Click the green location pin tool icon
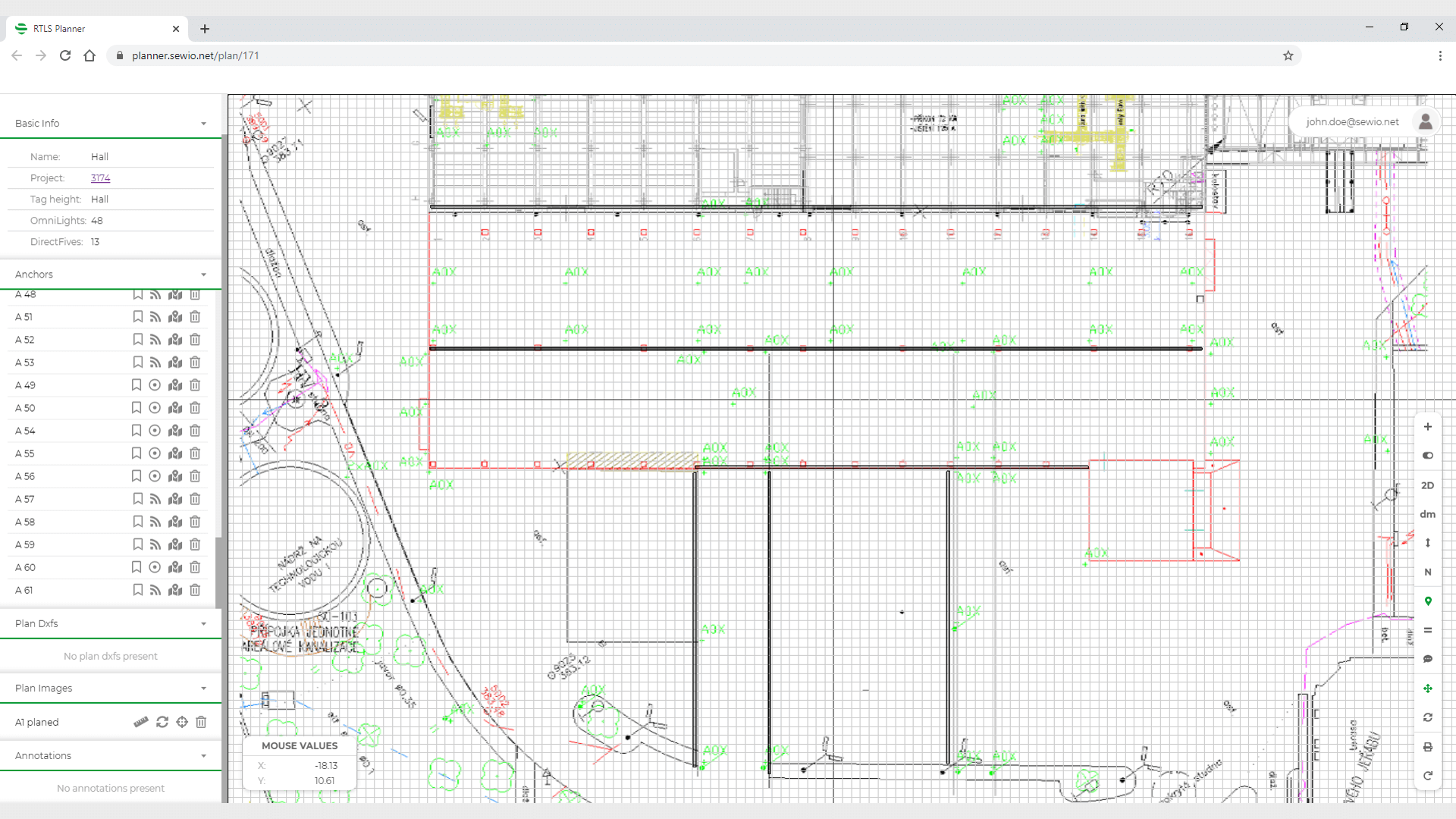Screen dimensions: 1456x819 coord(1427,601)
